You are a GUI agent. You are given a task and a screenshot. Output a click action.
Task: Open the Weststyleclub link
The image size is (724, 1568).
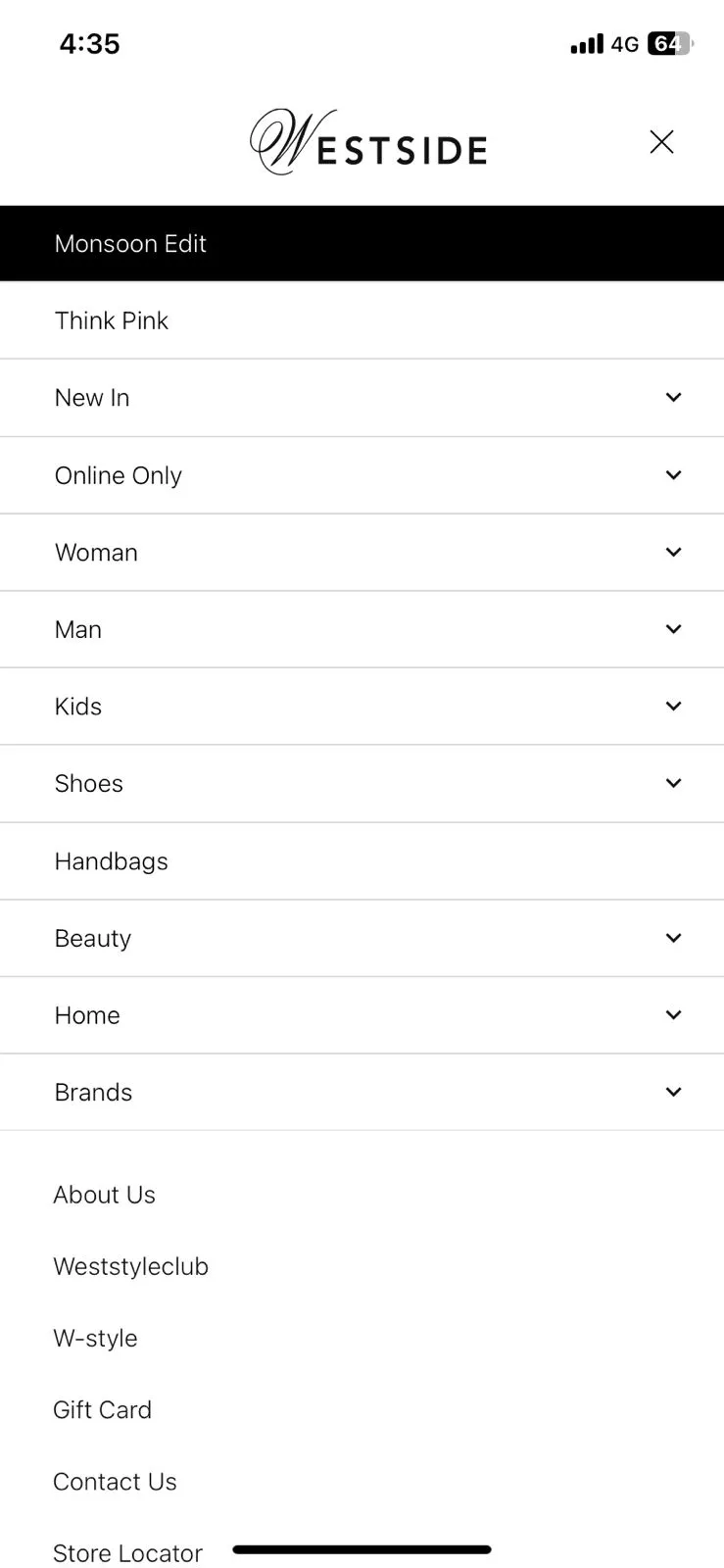coord(130,1266)
